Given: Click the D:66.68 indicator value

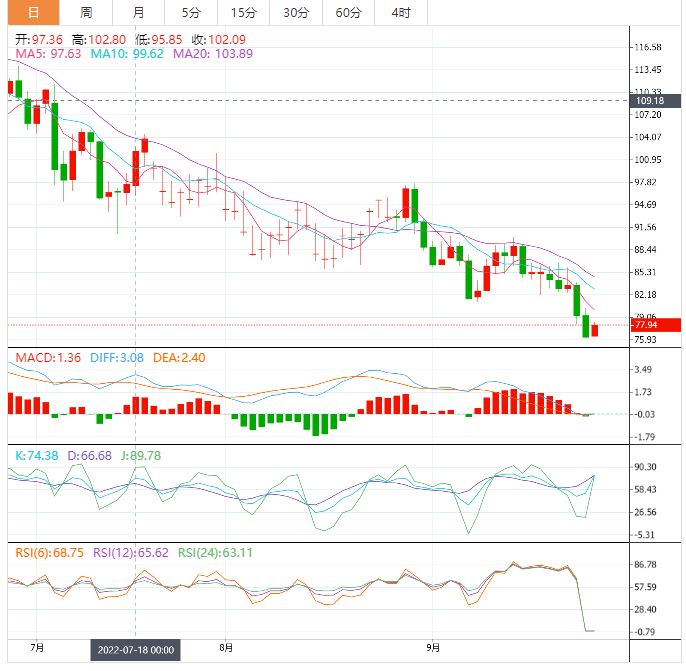Looking at the screenshot, I should click(x=89, y=456).
